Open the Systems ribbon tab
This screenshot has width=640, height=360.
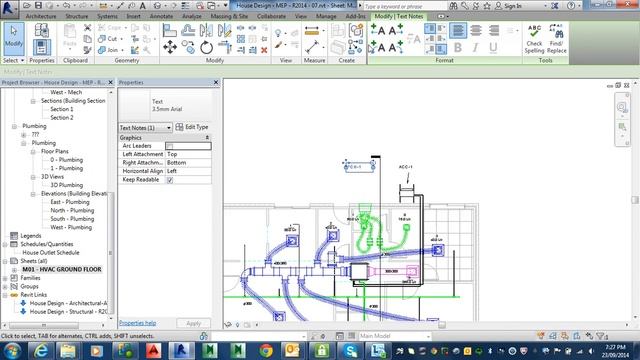point(107,16)
